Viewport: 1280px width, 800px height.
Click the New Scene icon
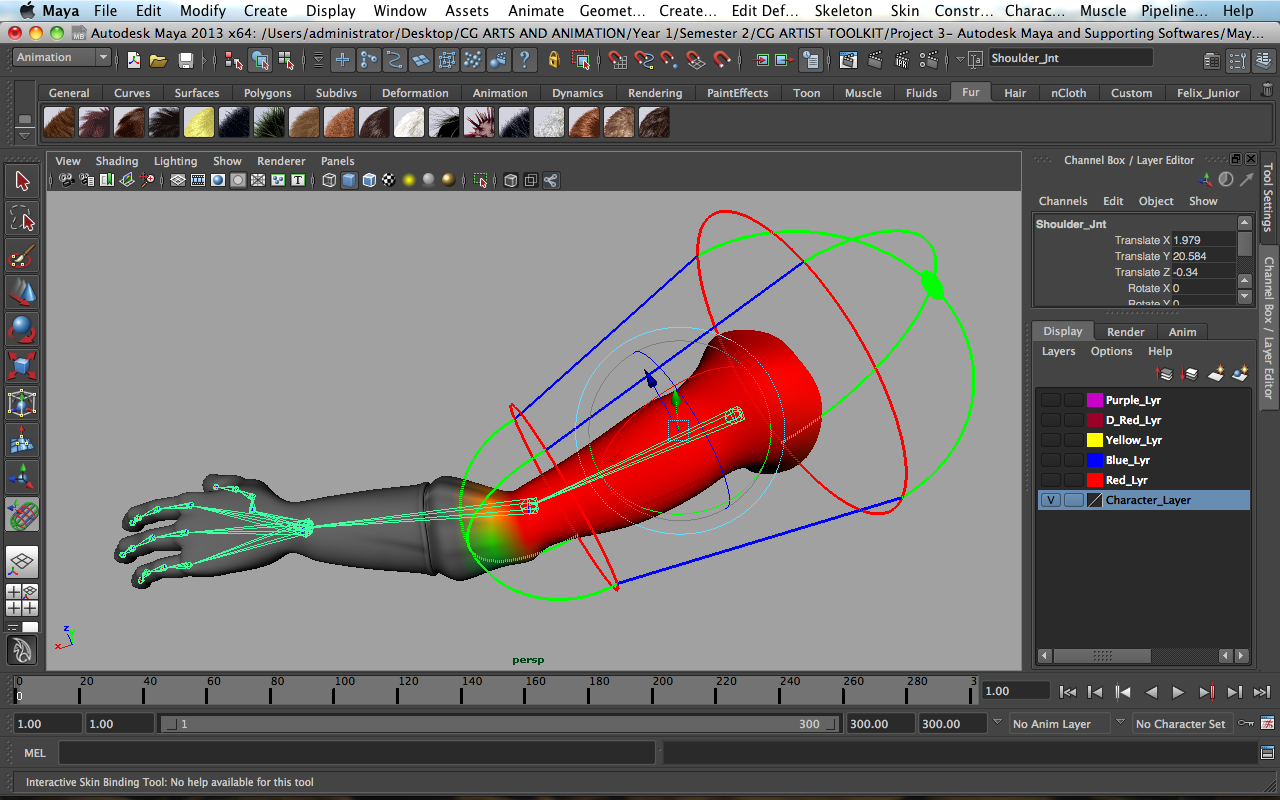[134, 60]
